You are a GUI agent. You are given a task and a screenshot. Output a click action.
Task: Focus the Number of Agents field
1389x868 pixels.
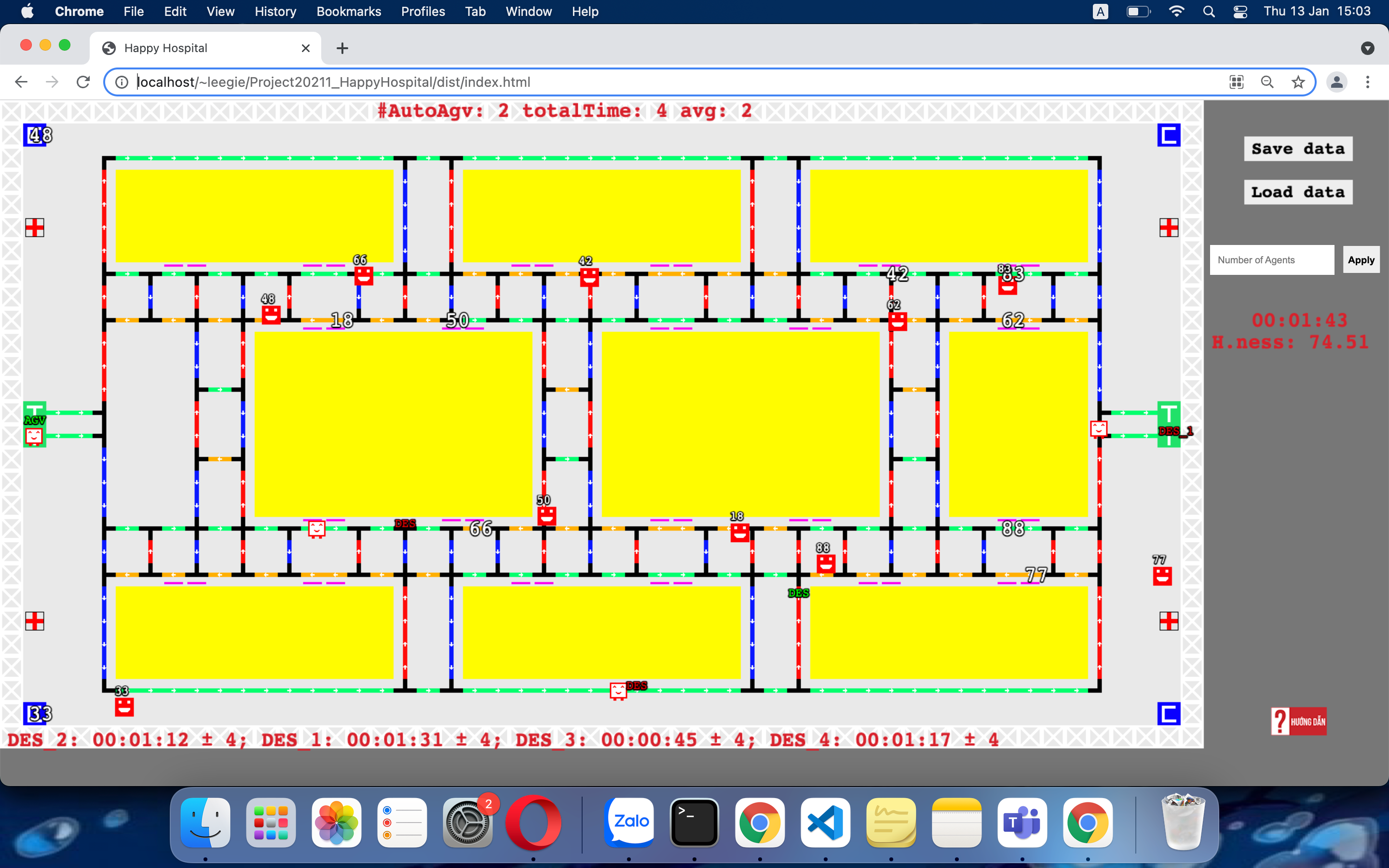coord(1271,260)
